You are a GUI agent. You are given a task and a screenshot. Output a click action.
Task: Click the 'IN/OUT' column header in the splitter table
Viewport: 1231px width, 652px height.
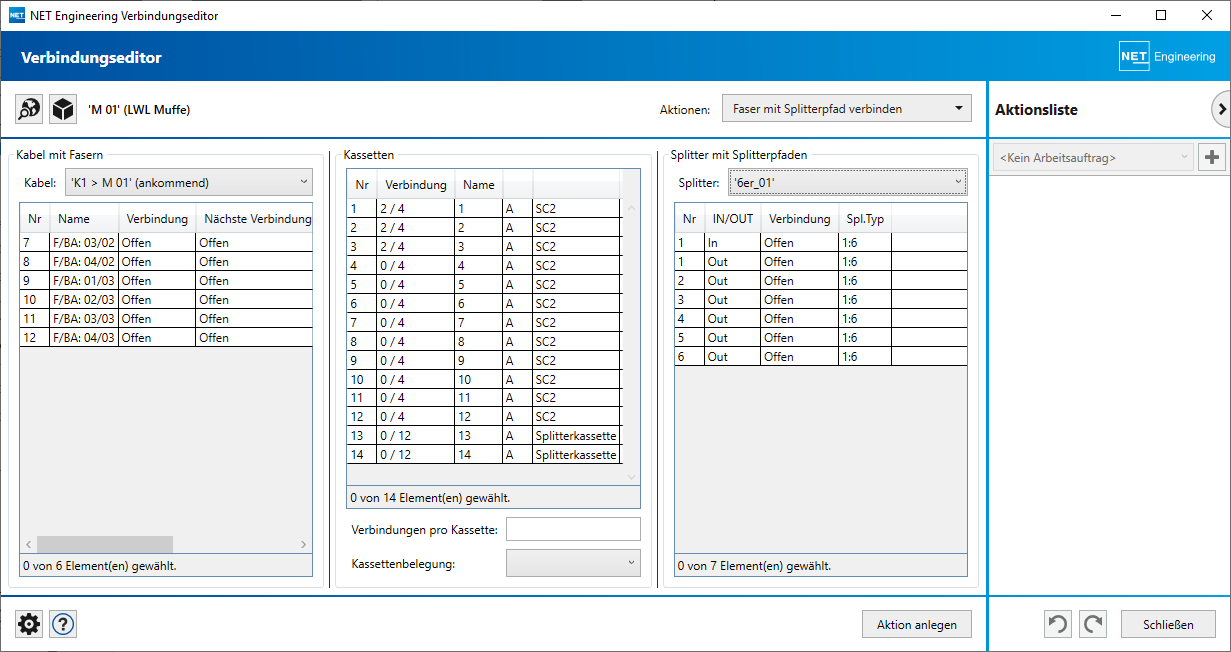click(x=733, y=219)
